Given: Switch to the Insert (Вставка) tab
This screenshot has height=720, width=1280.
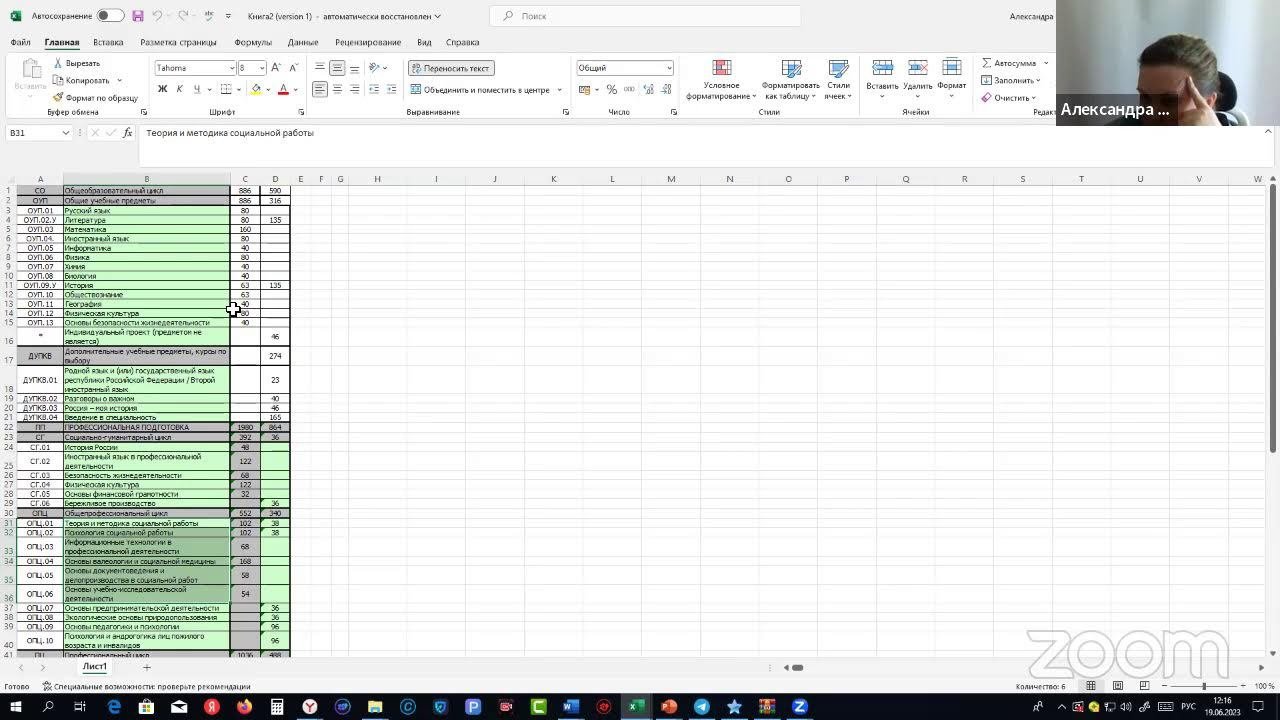Looking at the screenshot, I should click(x=108, y=42).
